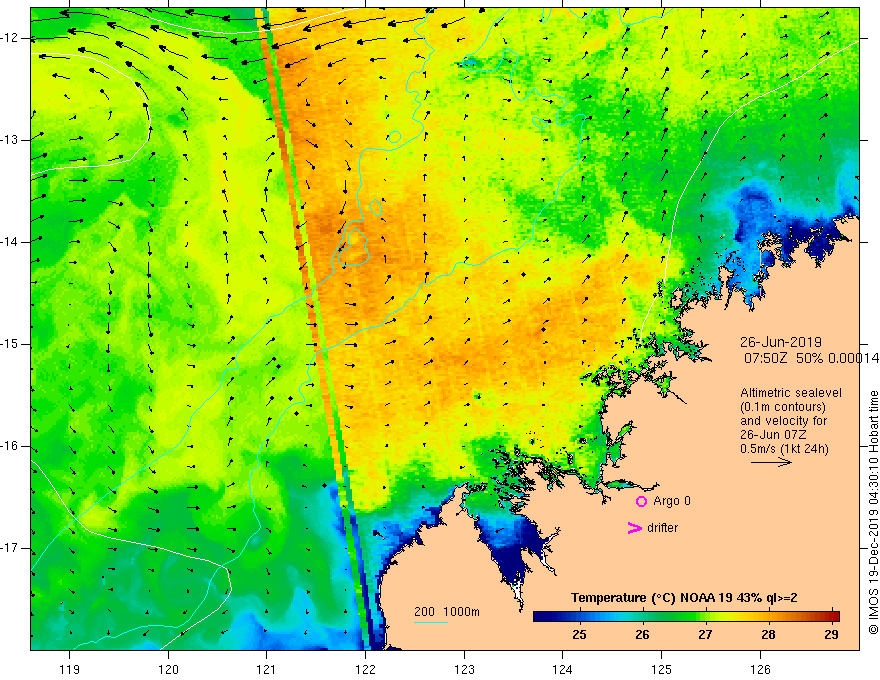
Task: Click the colorbar tick label 29
Action: pos(832,635)
